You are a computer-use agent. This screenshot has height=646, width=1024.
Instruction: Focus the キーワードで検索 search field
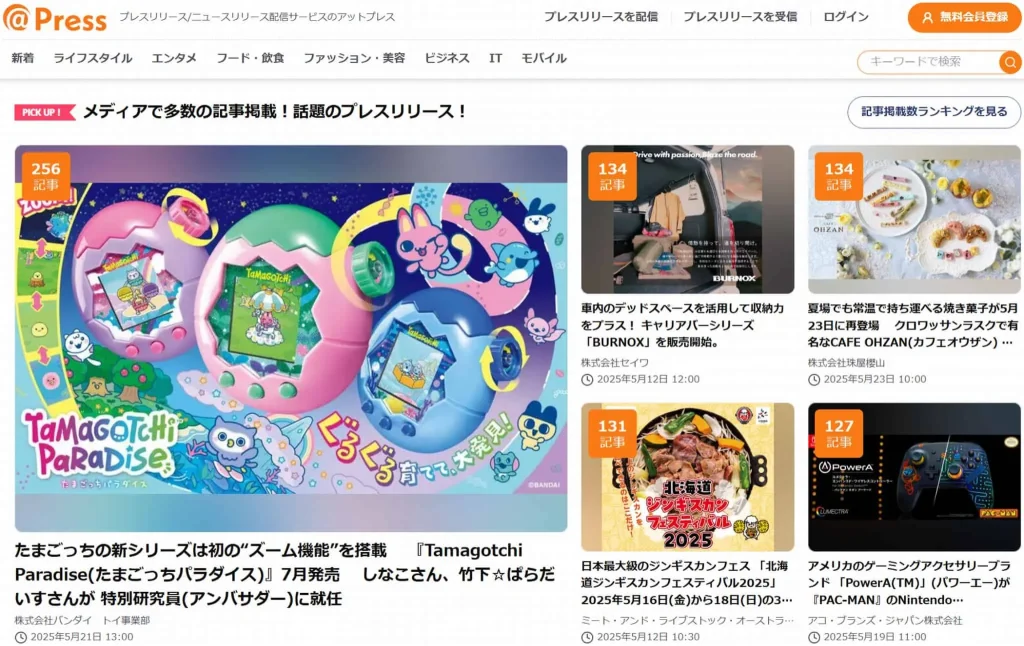tap(928, 62)
